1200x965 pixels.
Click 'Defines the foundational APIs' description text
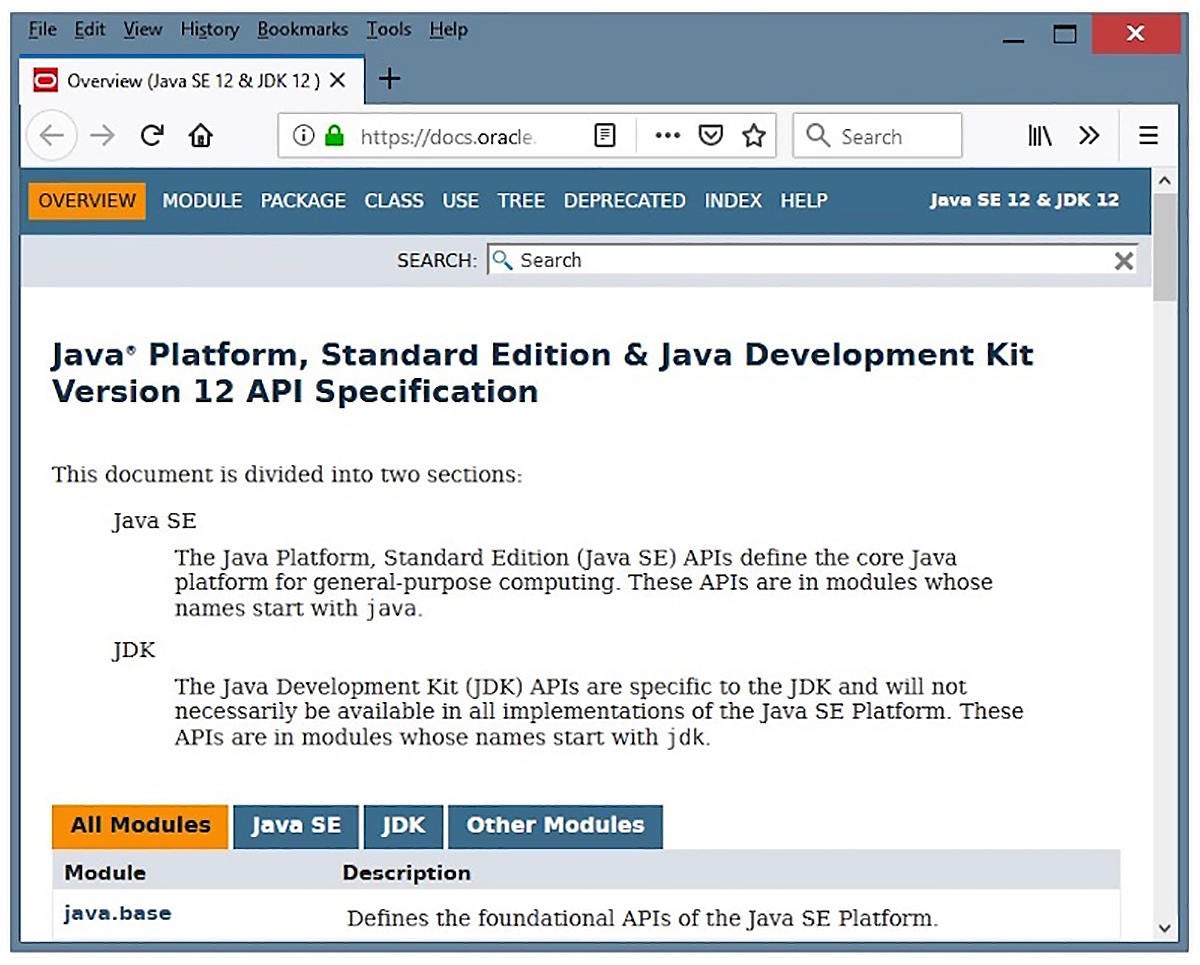[642, 918]
